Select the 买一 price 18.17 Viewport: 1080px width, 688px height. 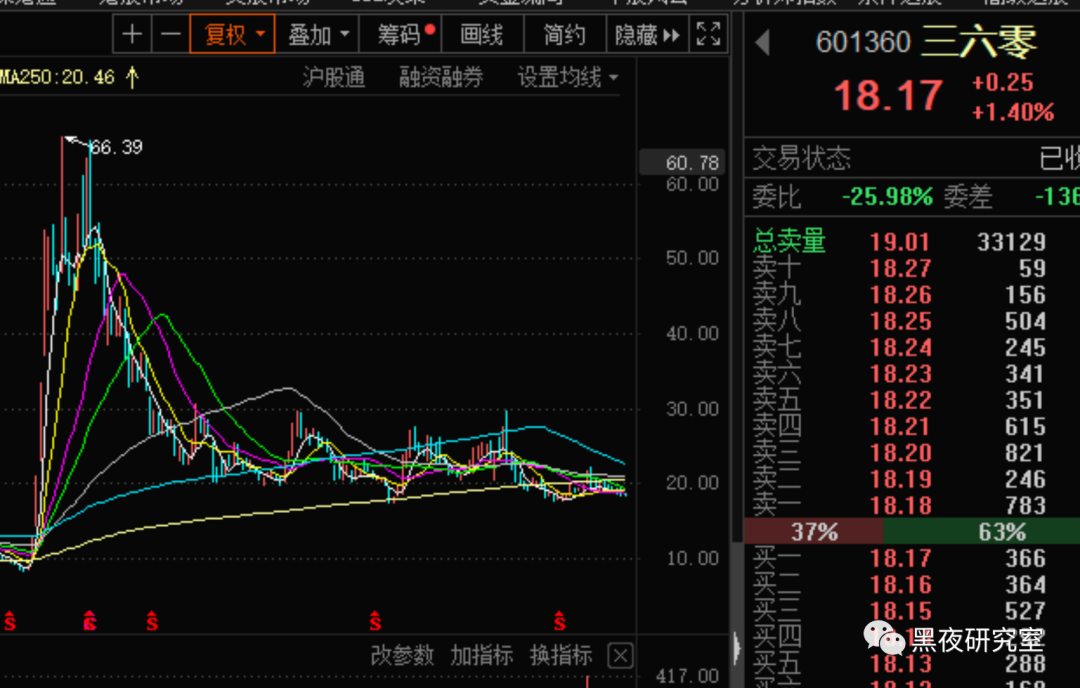tap(900, 559)
